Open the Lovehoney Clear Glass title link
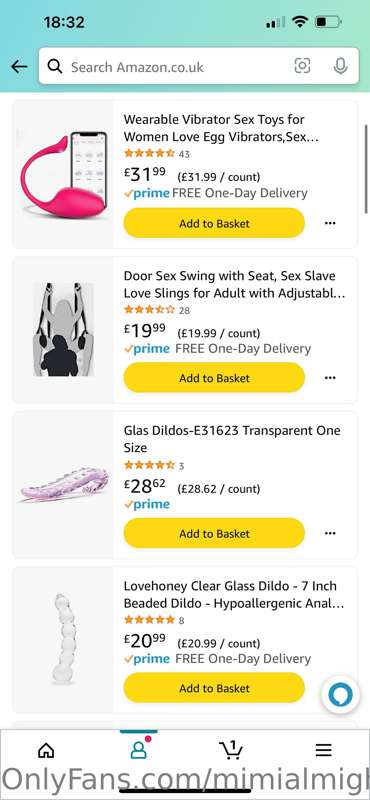 tap(234, 595)
